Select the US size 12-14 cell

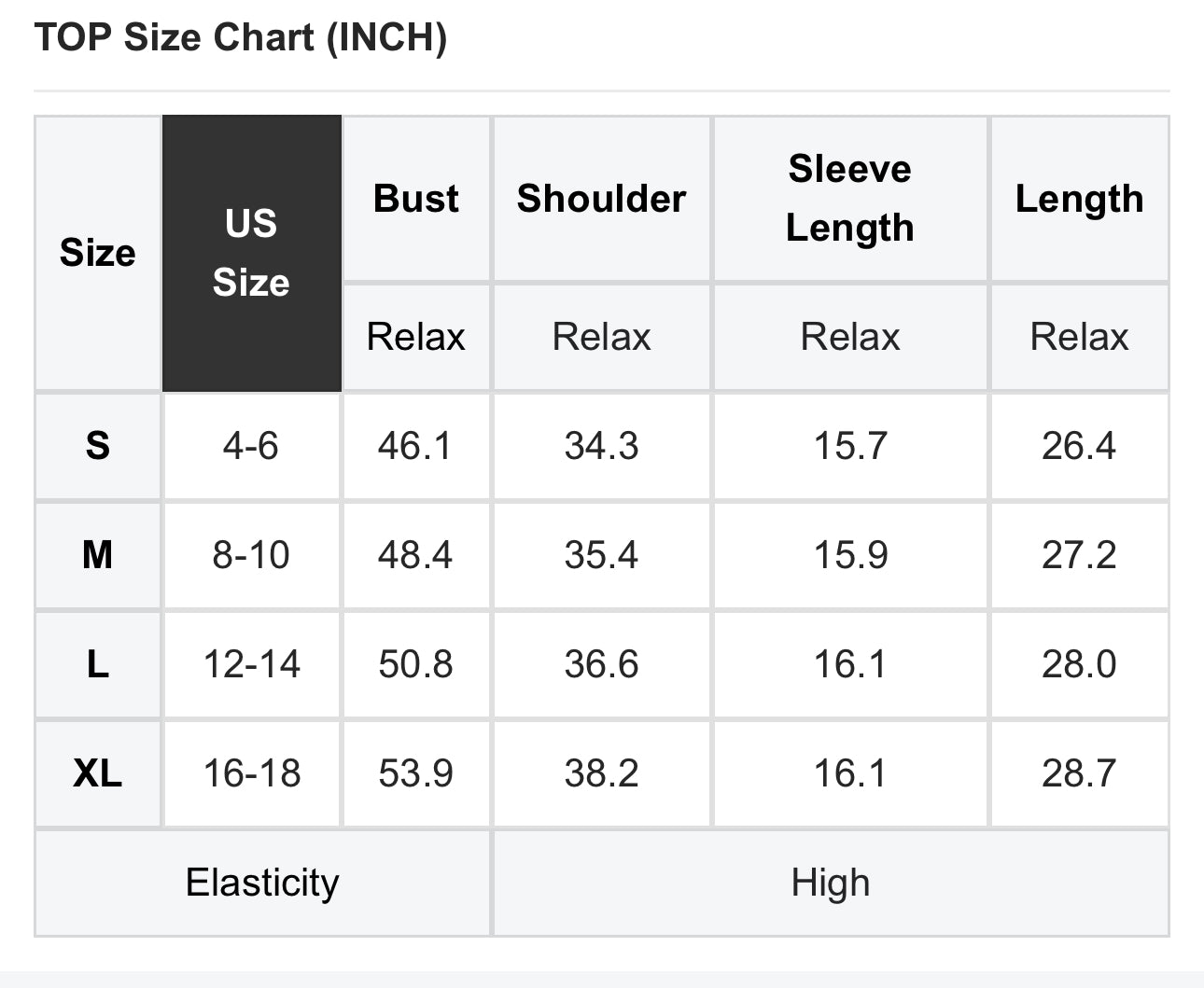point(251,664)
